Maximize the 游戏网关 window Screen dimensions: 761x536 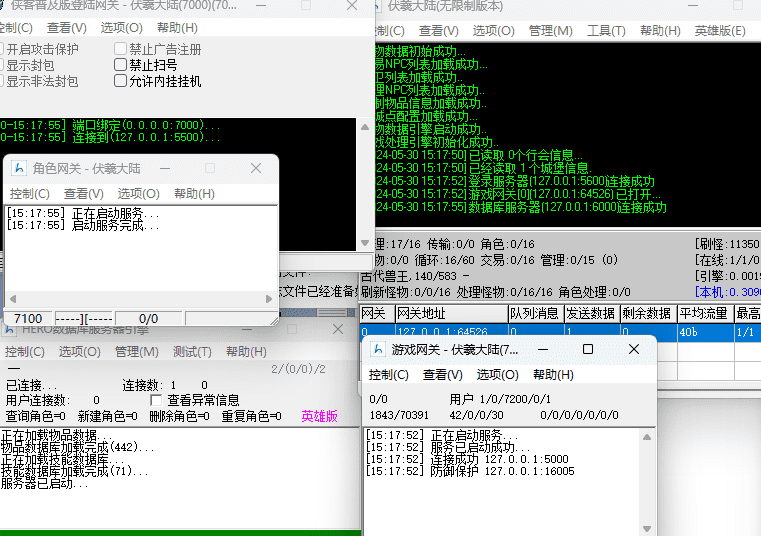click(x=588, y=349)
